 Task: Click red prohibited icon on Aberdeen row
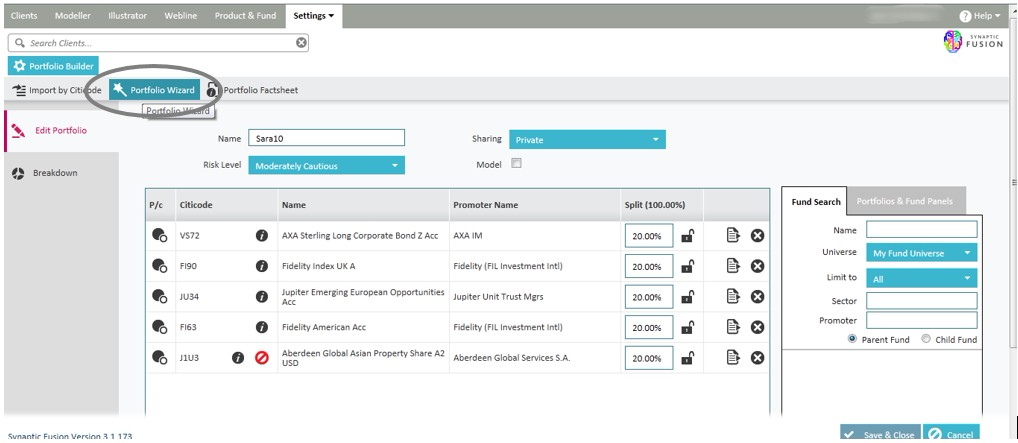262,358
